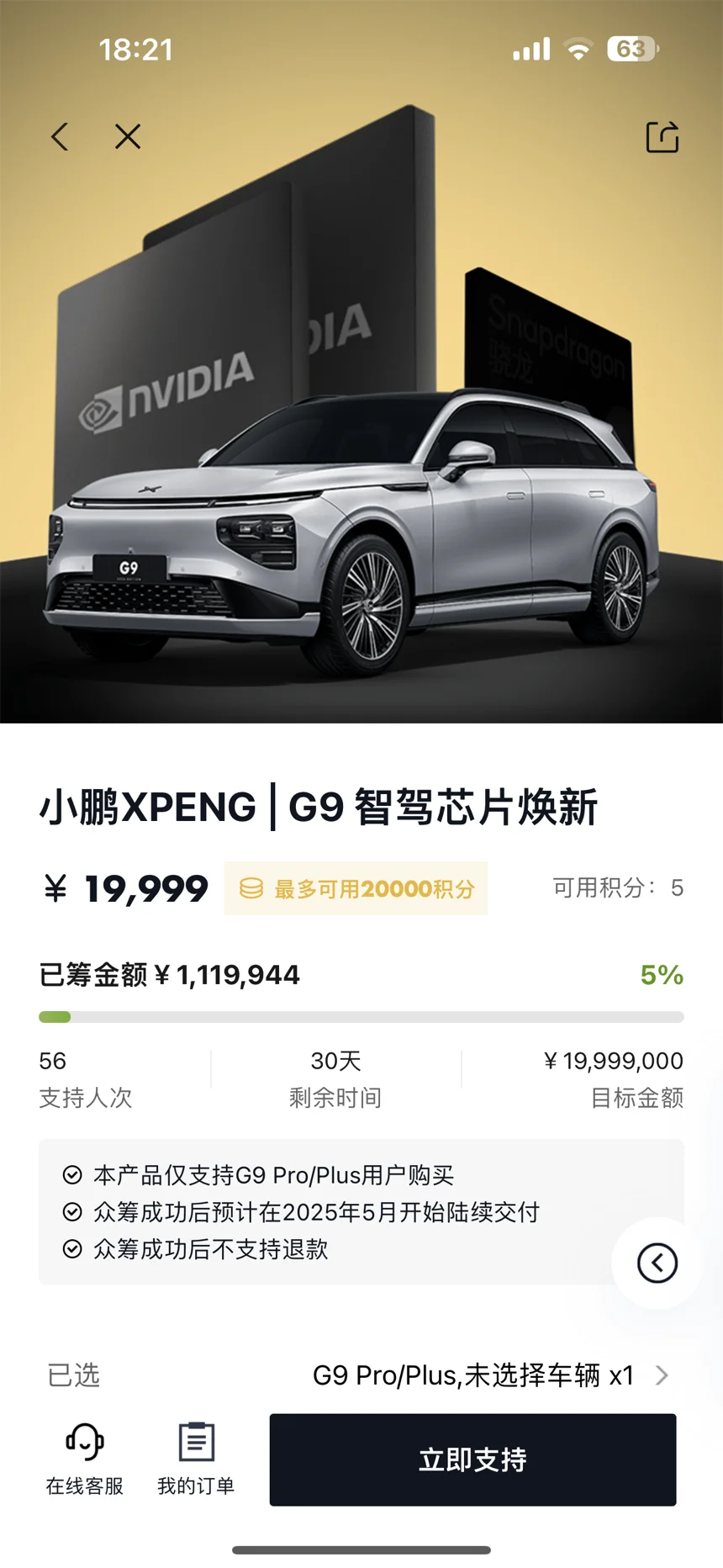Tap 立即支持 button
This screenshot has width=723, height=1568.
[x=472, y=1459]
